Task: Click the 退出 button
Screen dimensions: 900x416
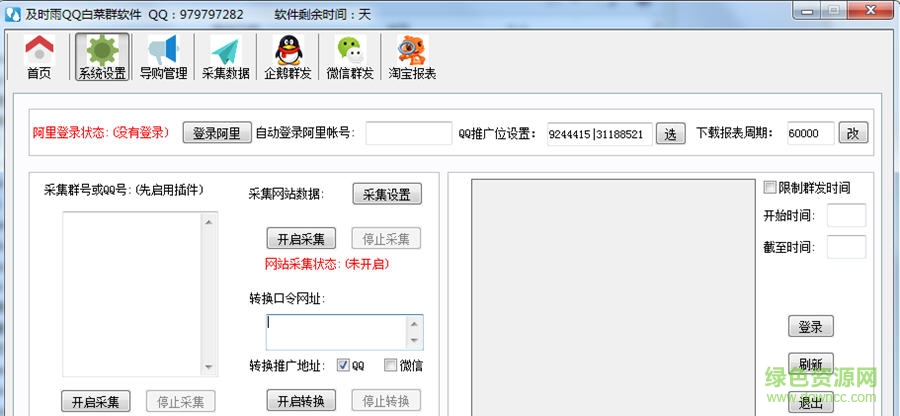Action: tap(810, 402)
